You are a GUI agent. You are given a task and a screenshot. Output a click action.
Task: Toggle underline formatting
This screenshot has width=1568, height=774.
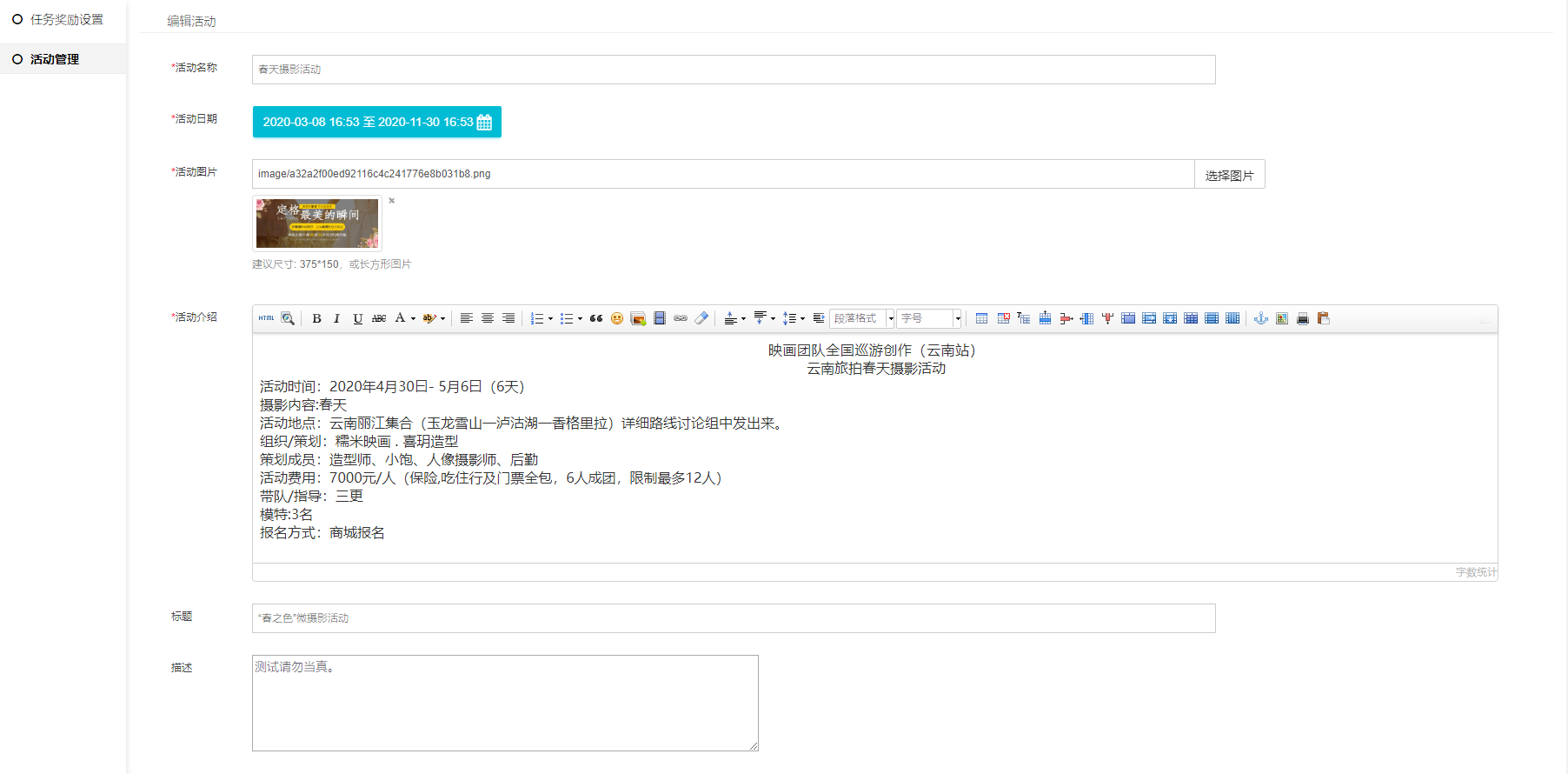pos(357,318)
